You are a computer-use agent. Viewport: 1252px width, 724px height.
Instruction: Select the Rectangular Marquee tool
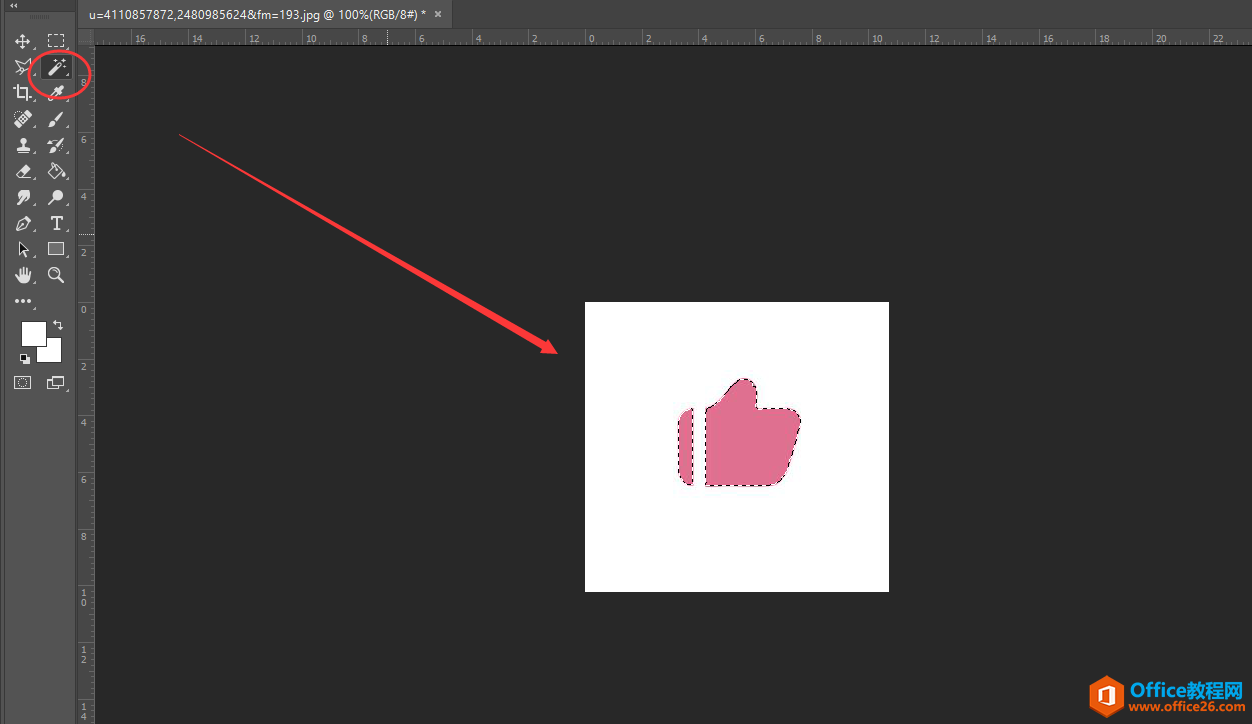pyautogui.click(x=56, y=41)
